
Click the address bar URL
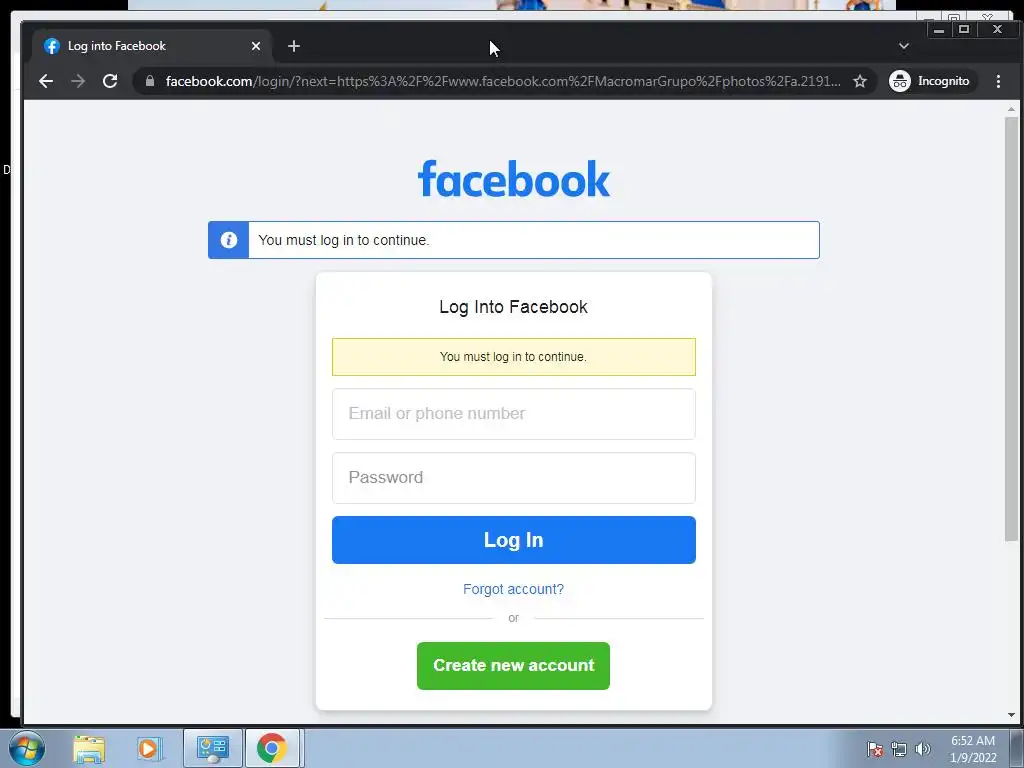pyautogui.click(x=503, y=81)
